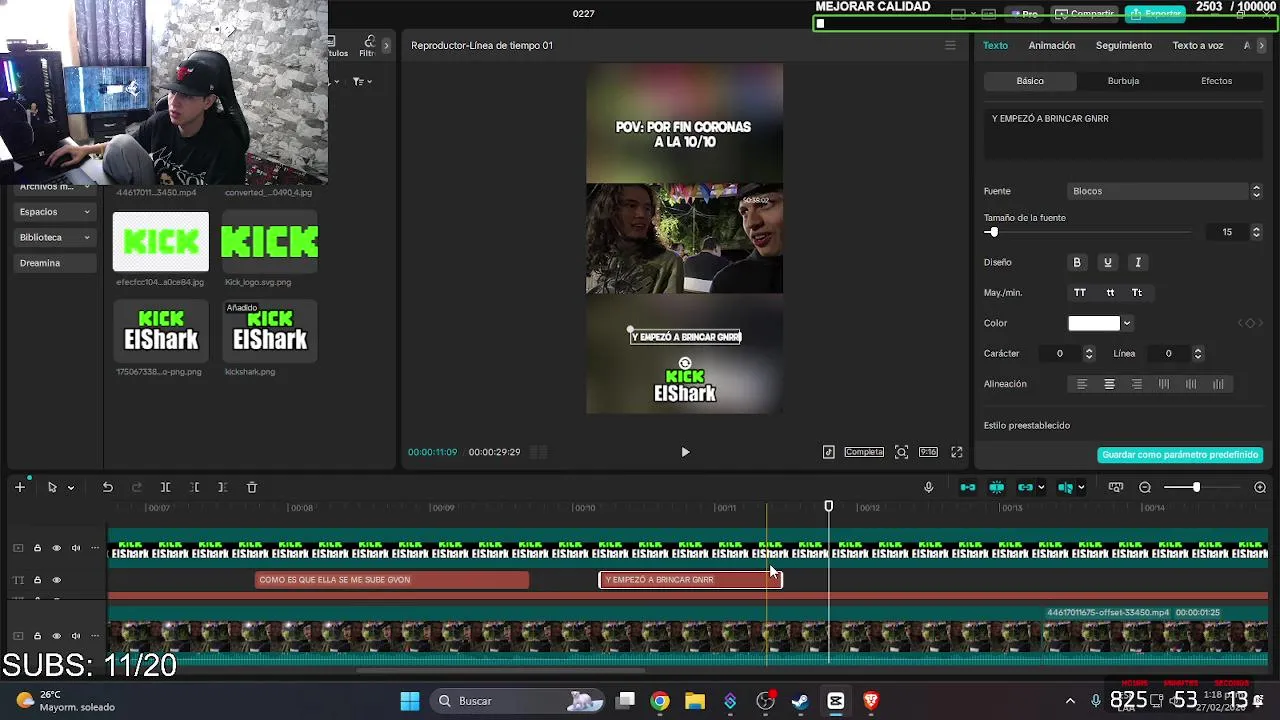Viewport: 1280px width, 720px height.
Task: Click the playhead marker on the ruler
Action: coord(828,507)
